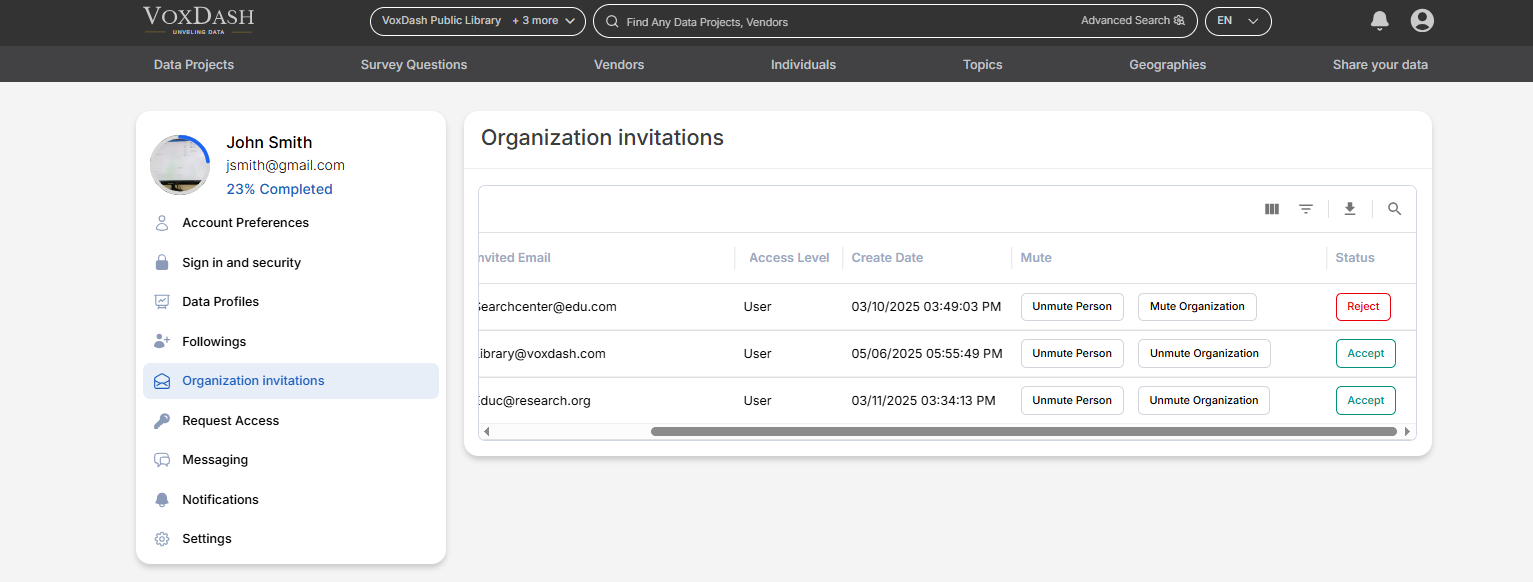Image resolution: width=1533 pixels, height=582 pixels.
Task: Click the Request Access key icon
Action: pos(162,421)
